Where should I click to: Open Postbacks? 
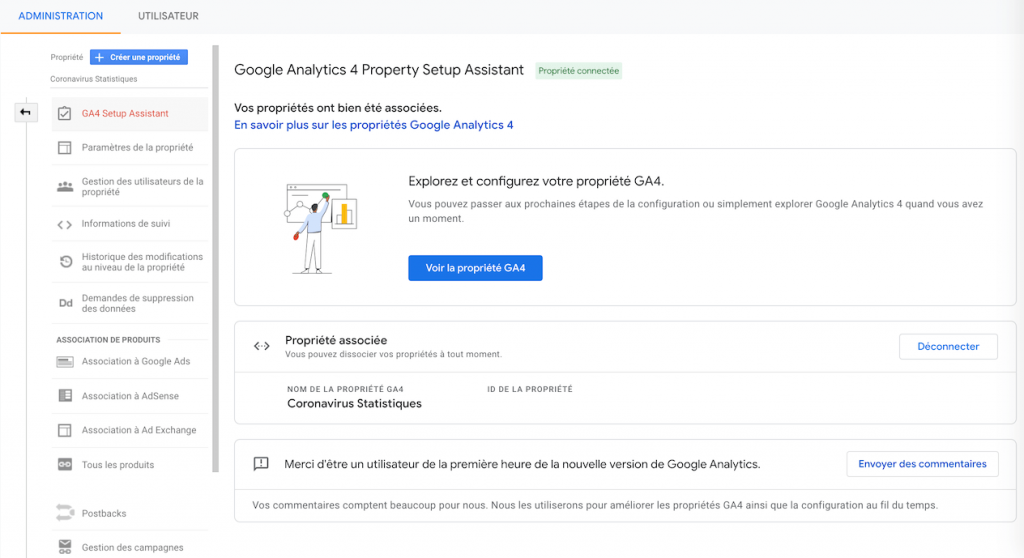(x=130, y=514)
